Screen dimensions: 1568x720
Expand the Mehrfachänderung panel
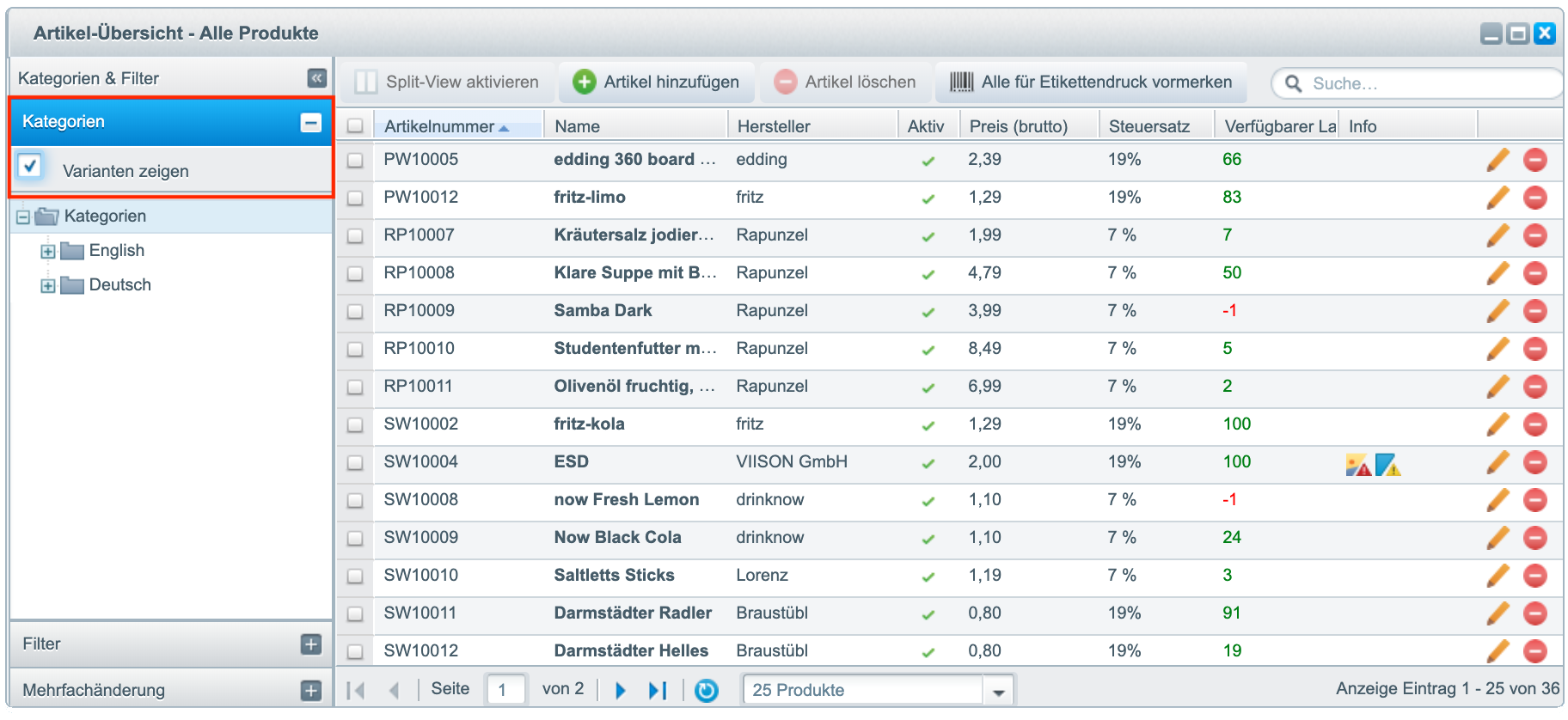tap(311, 691)
